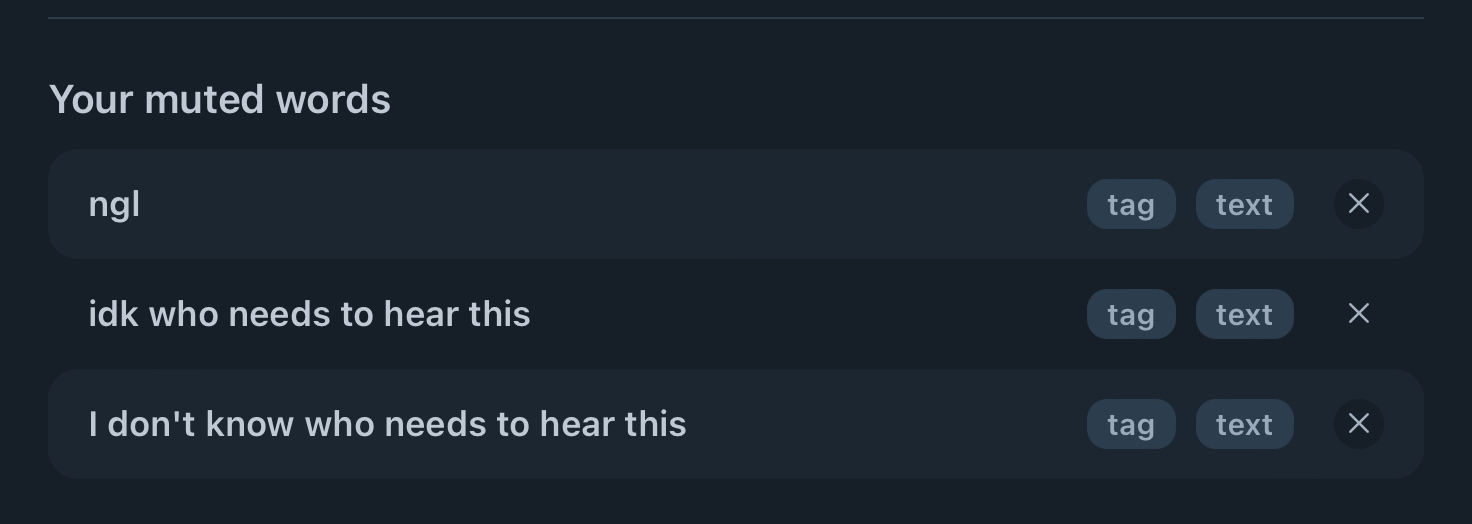Select 'tag' badge on the idk phrase row

[1130, 314]
